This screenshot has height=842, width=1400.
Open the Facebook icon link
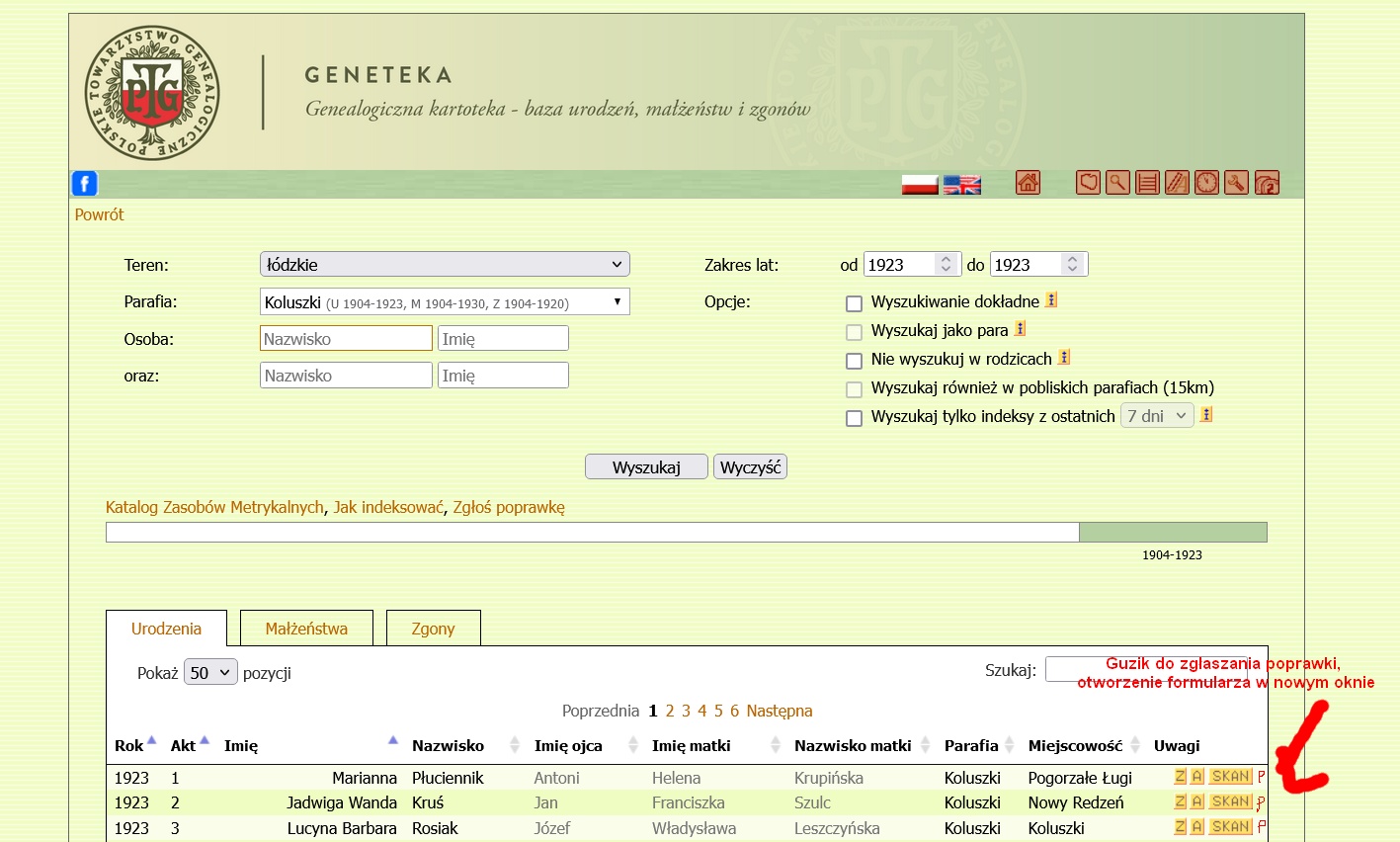tap(84, 184)
